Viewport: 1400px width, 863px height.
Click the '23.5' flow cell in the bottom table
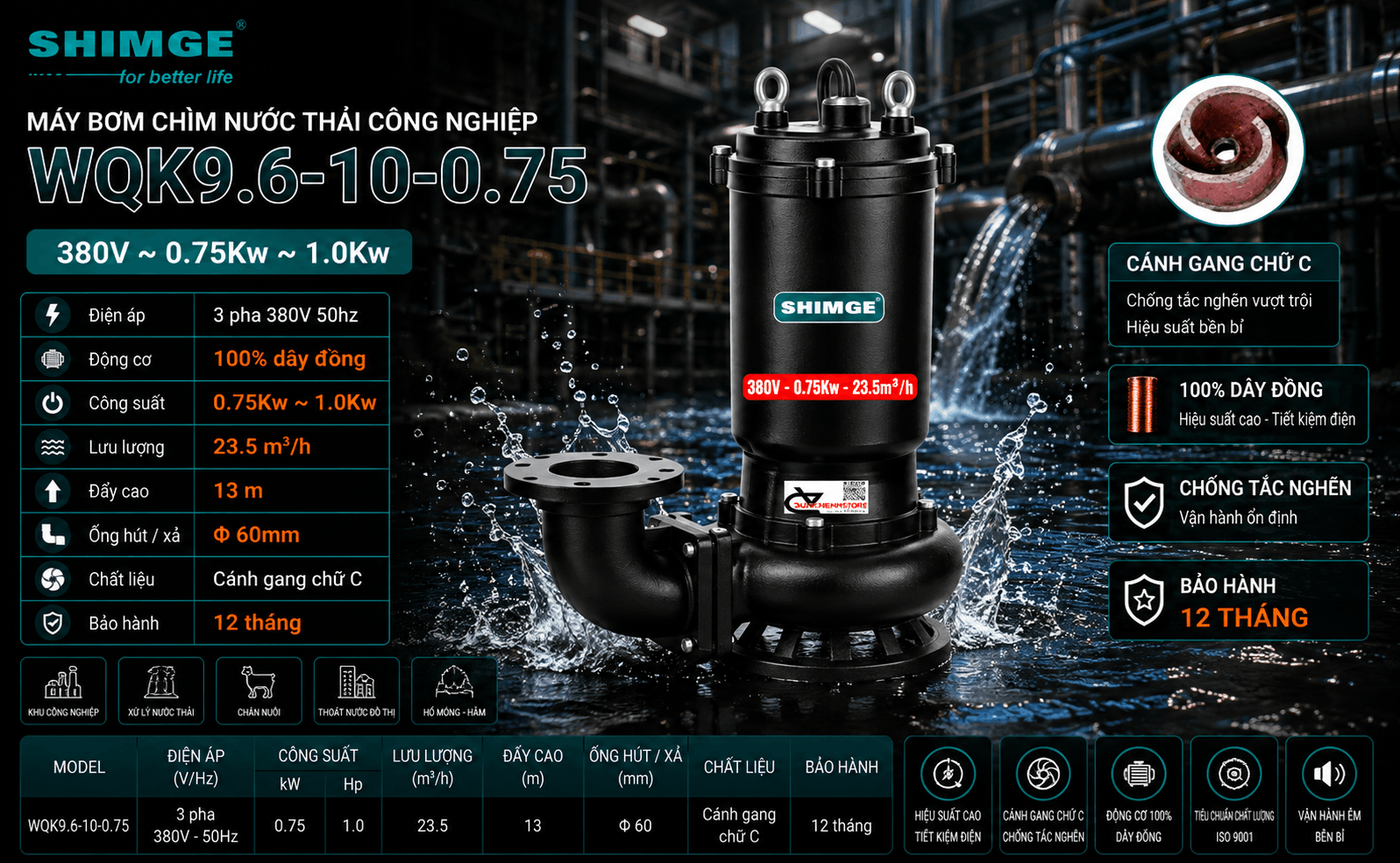pos(432,826)
